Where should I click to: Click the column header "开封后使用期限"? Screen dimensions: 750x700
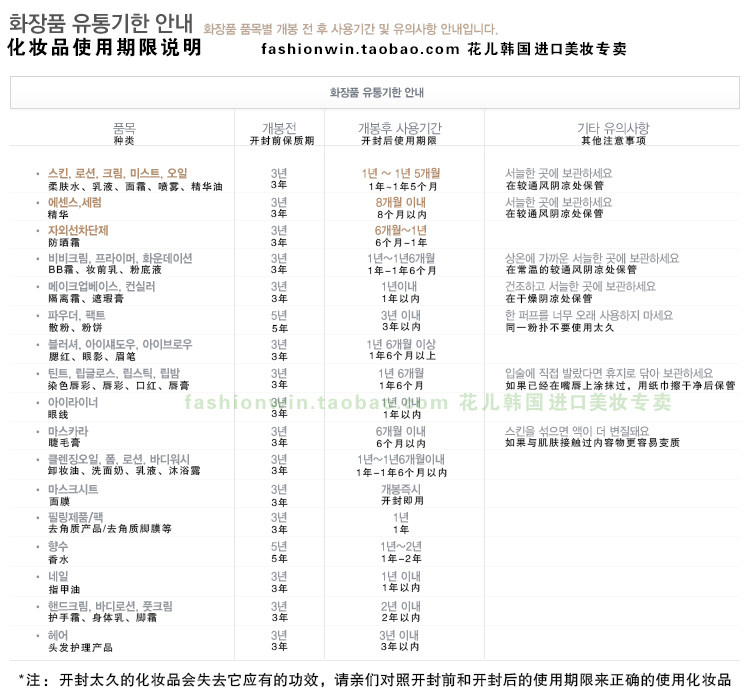point(399,140)
